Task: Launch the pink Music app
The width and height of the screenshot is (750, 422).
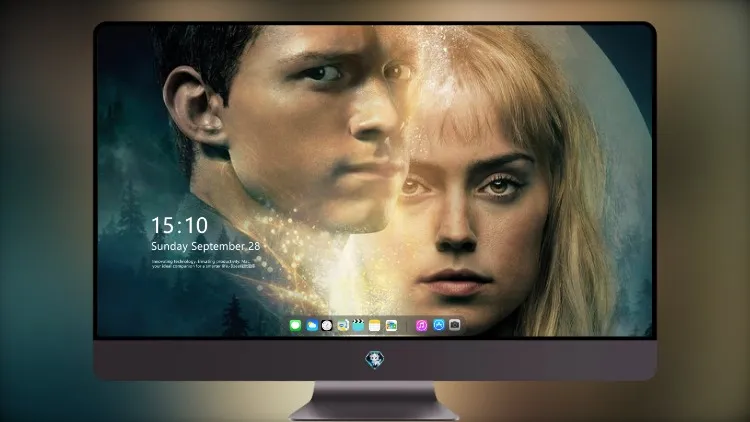Action: point(421,325)
